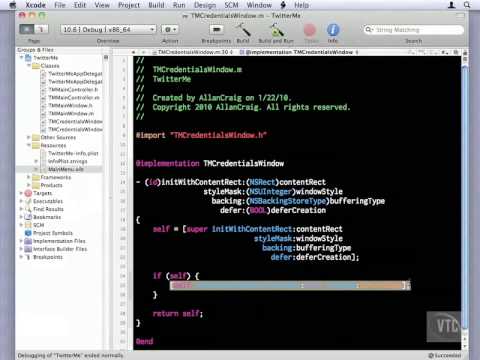This screenshot has height=360, width=480.
Task: Open the SCM menu
Action: coord(231,5)
